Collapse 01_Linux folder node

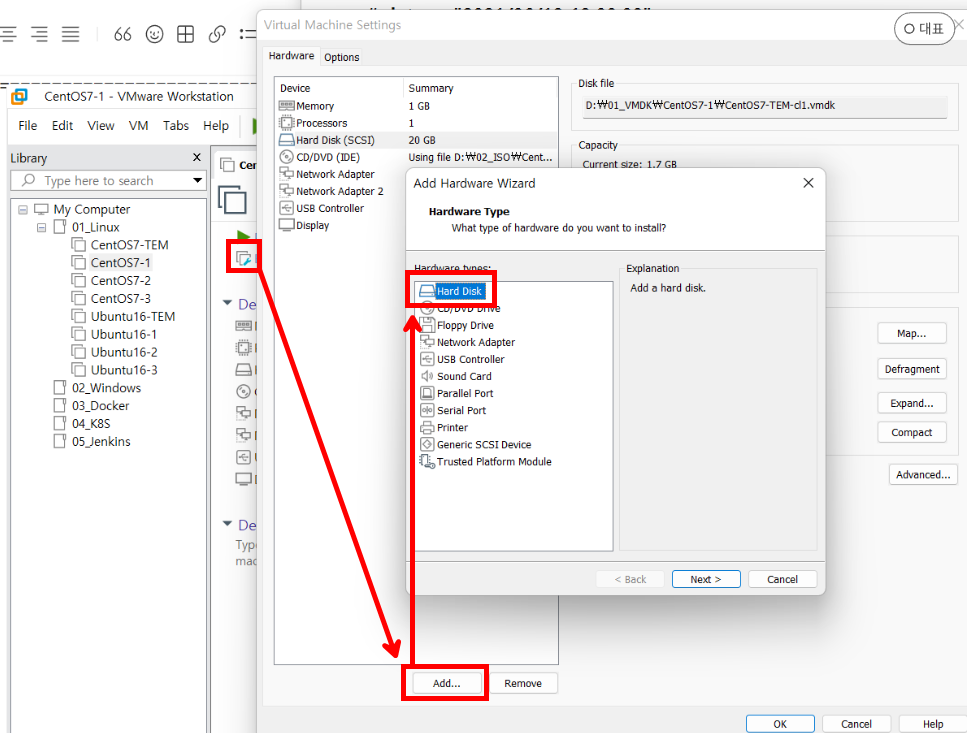[x=41, y=227]
